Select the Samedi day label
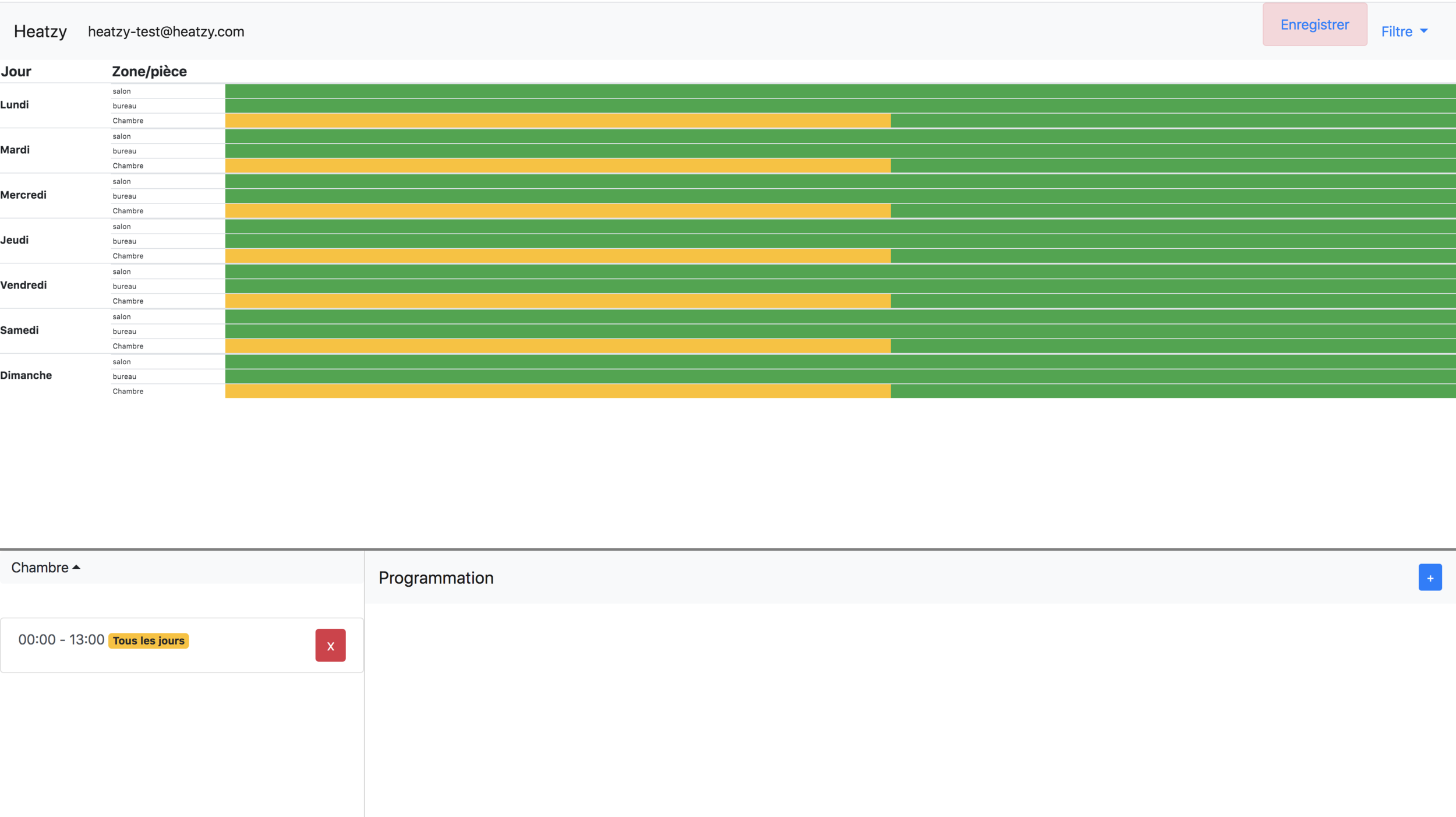 [19, 330]
